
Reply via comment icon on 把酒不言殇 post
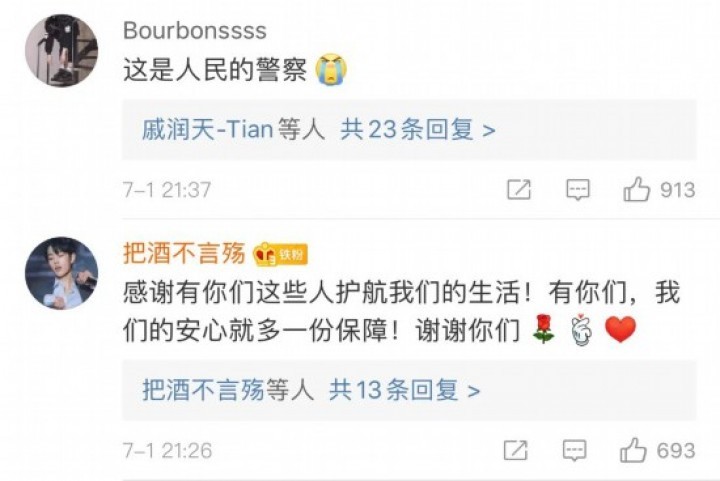tap(574, 450)
